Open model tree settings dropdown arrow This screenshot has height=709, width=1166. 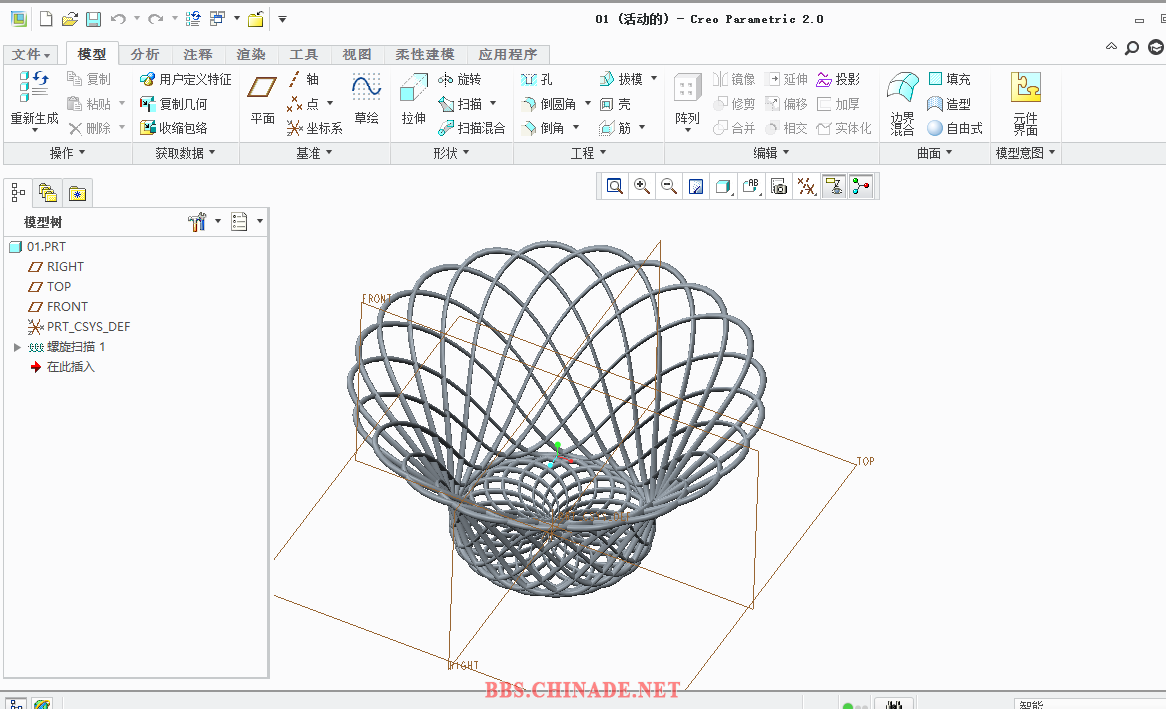coord(219,222)
